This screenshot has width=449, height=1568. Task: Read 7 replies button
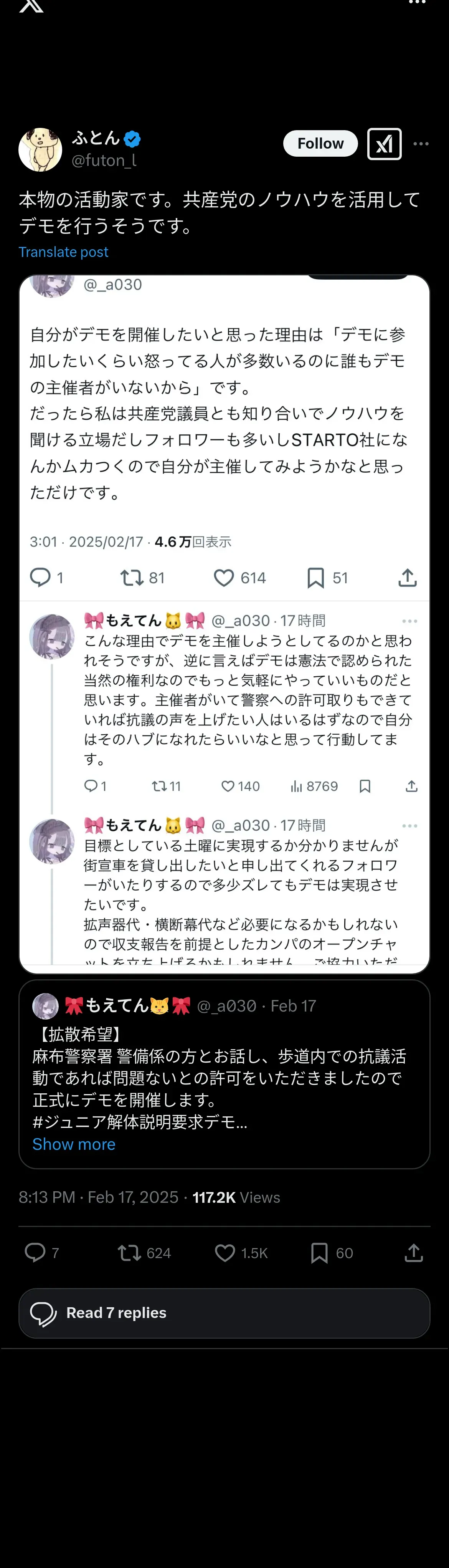[x=225, y=1313]
